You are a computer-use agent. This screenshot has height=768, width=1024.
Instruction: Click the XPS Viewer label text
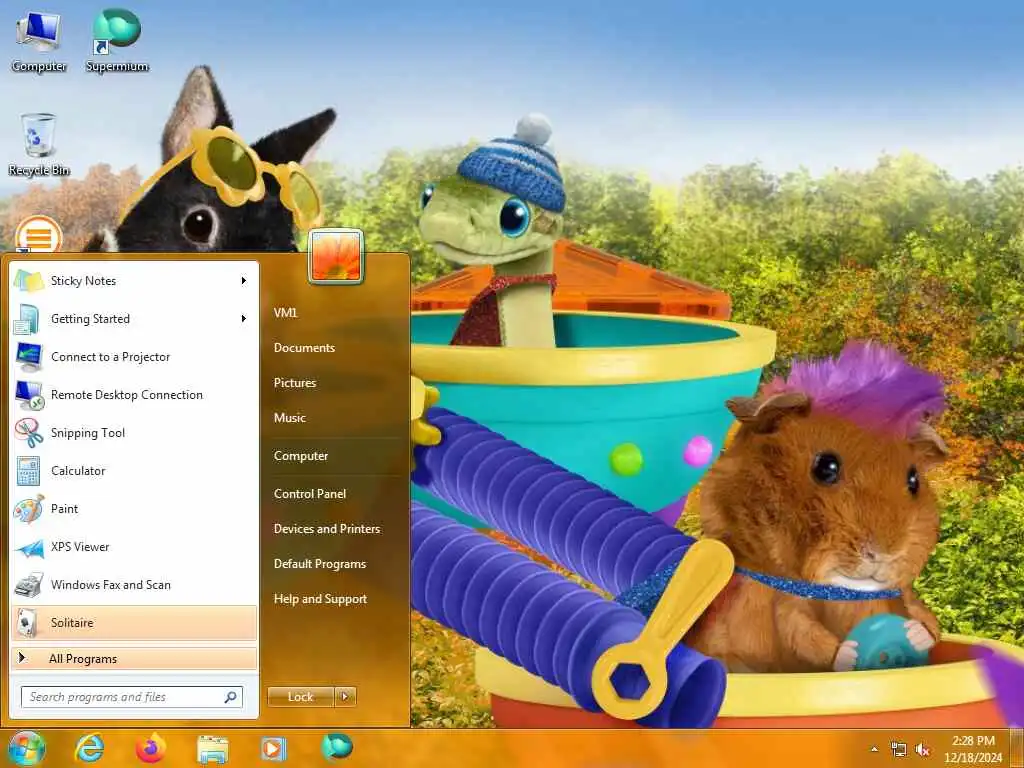(80, 547)
